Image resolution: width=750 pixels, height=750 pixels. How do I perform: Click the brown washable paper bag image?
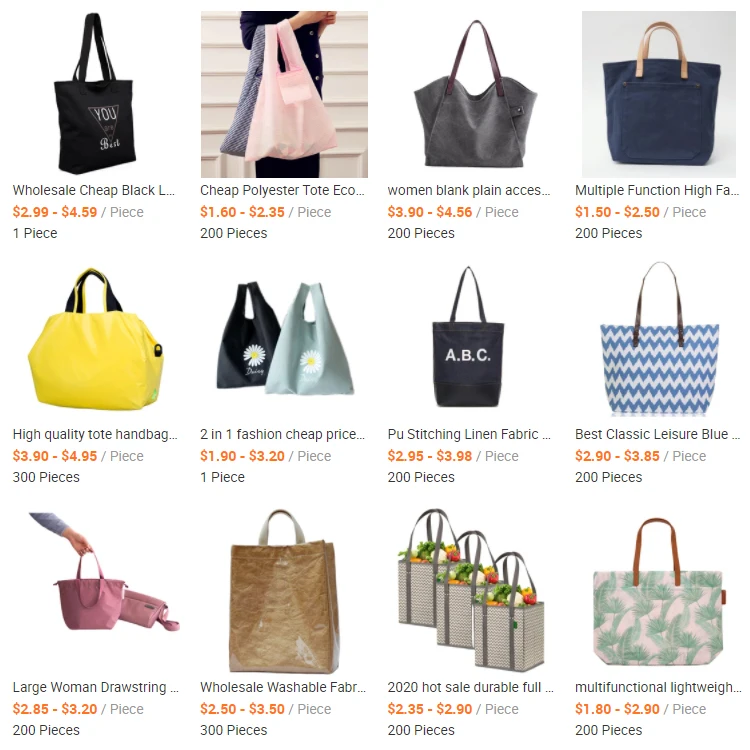[x=284, y=591]
